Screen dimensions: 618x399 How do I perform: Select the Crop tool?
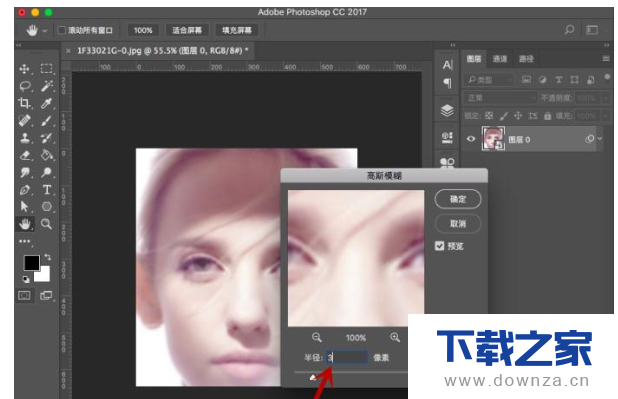(x=24, y=103)
